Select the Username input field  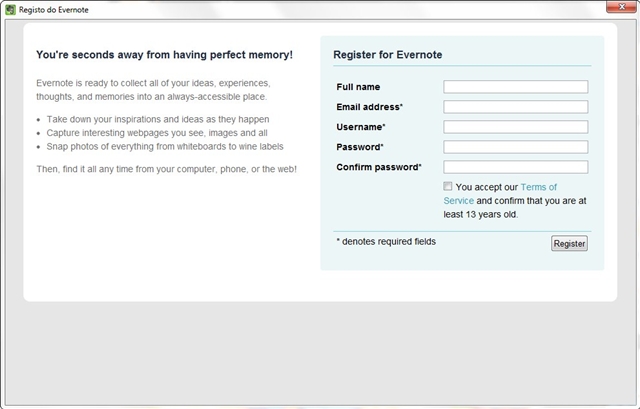click(x=516, y=127)
